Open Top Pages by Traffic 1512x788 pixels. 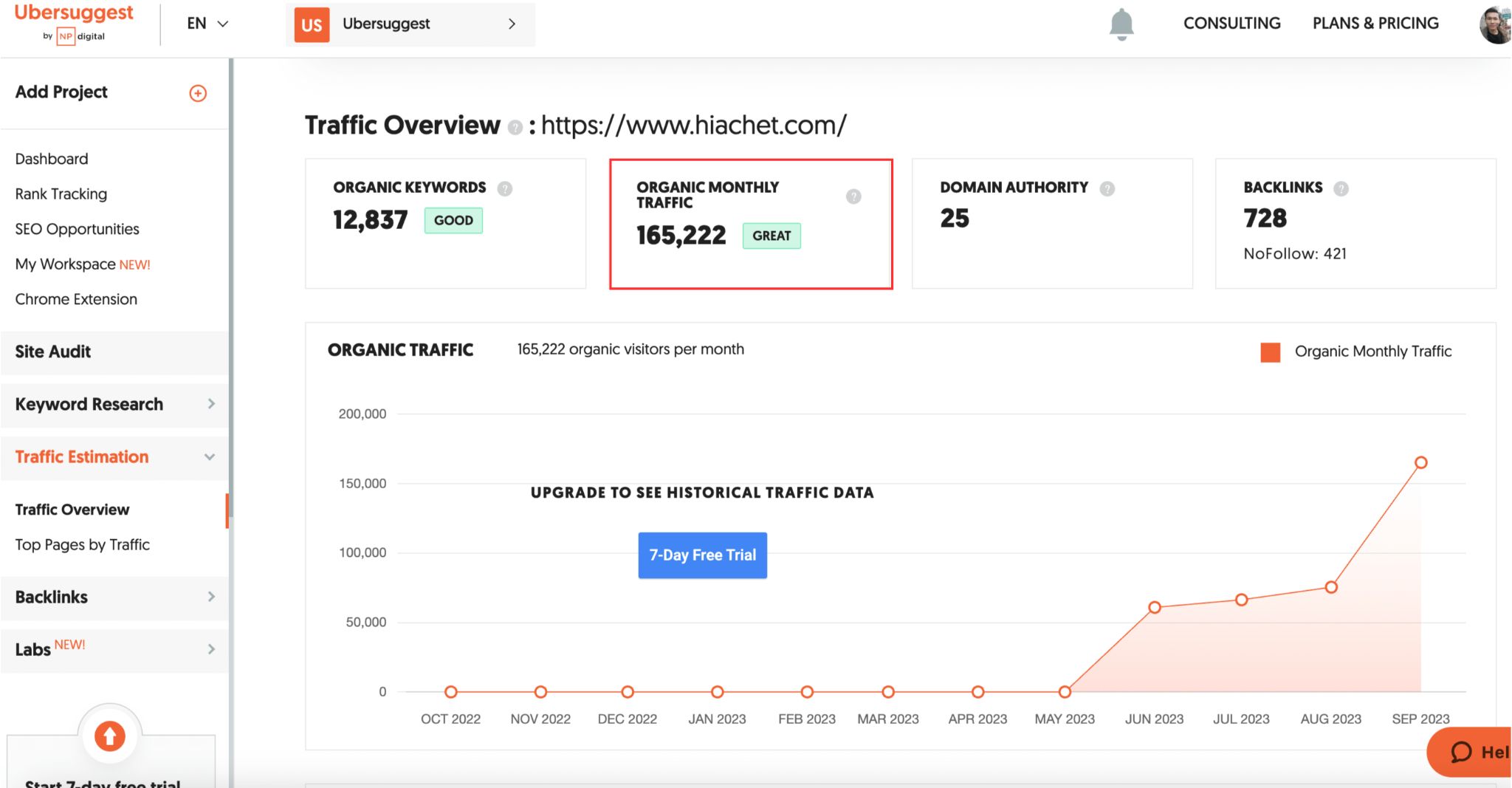(x=83, y=545)
